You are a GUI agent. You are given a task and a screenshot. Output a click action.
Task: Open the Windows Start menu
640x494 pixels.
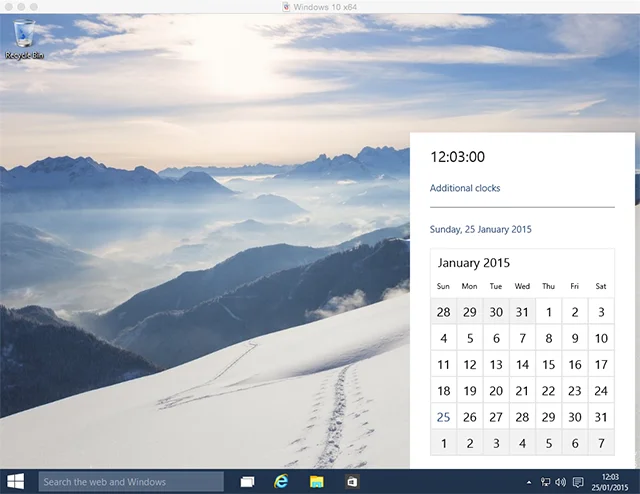point(16,482)
